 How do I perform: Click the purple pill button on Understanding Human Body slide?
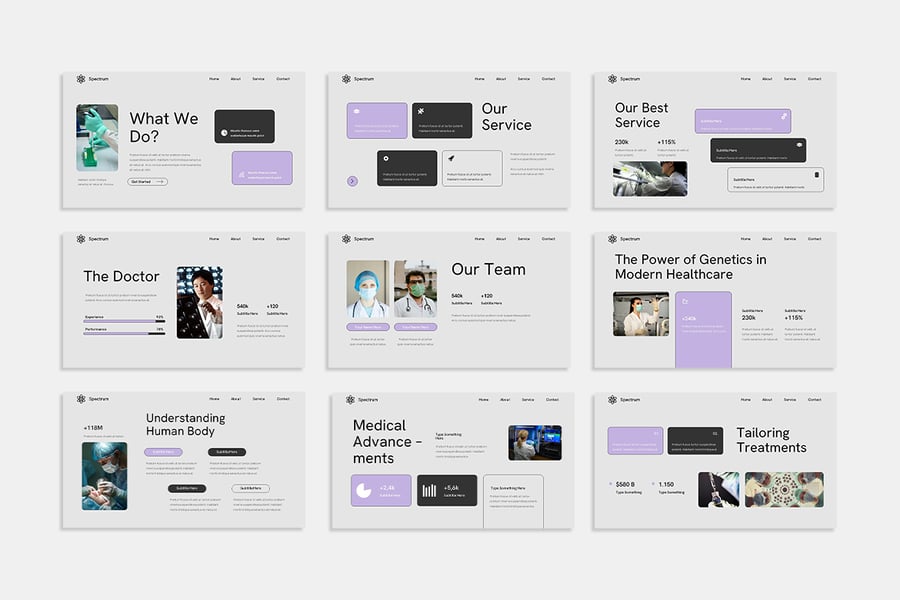(163, 452)
